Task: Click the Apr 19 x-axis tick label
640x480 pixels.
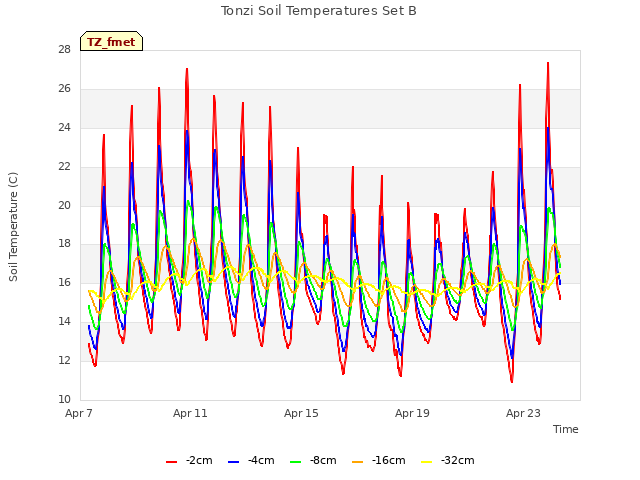Action: [x=412, y=413]
